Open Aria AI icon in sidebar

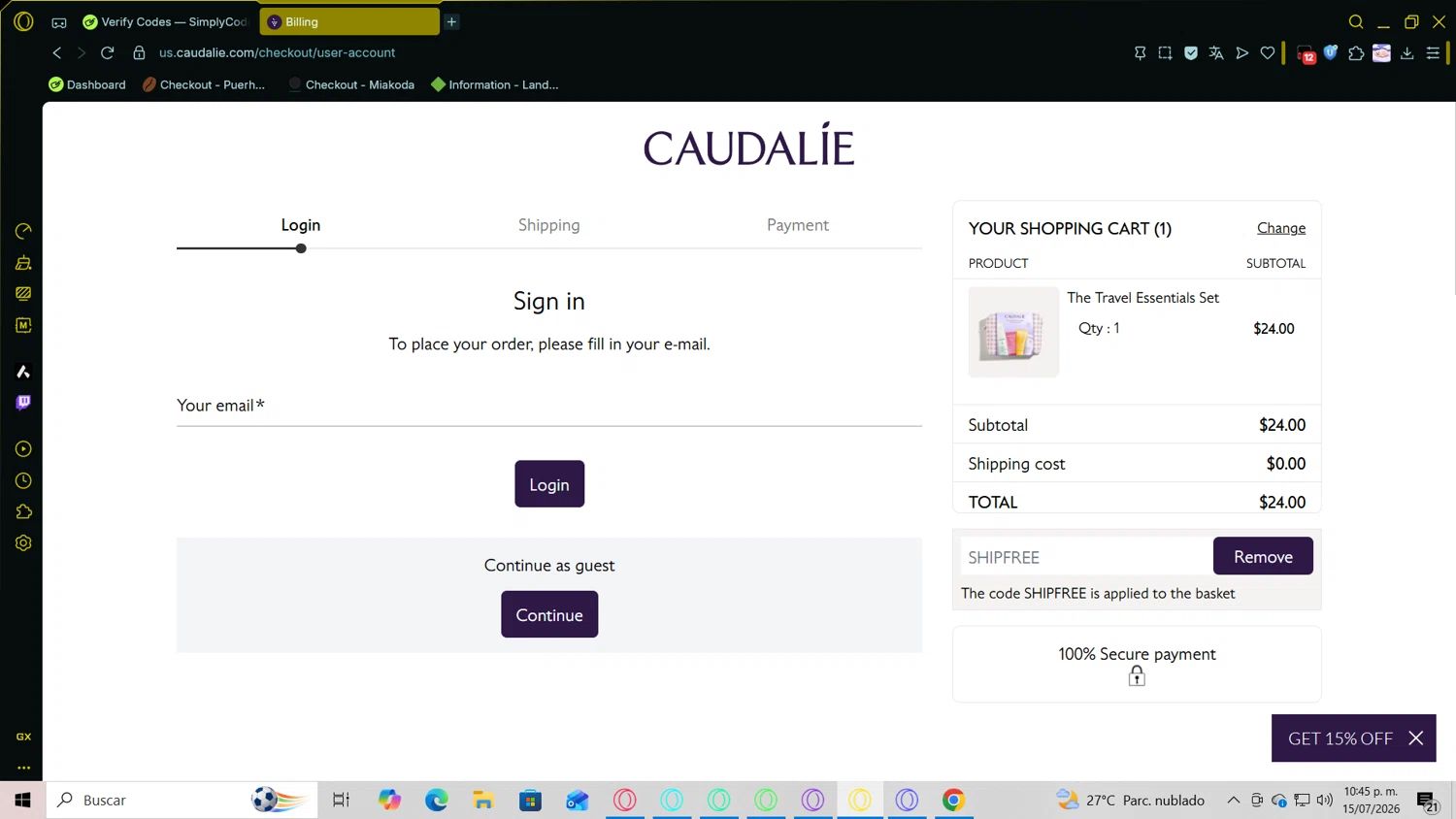pos(23,372)
